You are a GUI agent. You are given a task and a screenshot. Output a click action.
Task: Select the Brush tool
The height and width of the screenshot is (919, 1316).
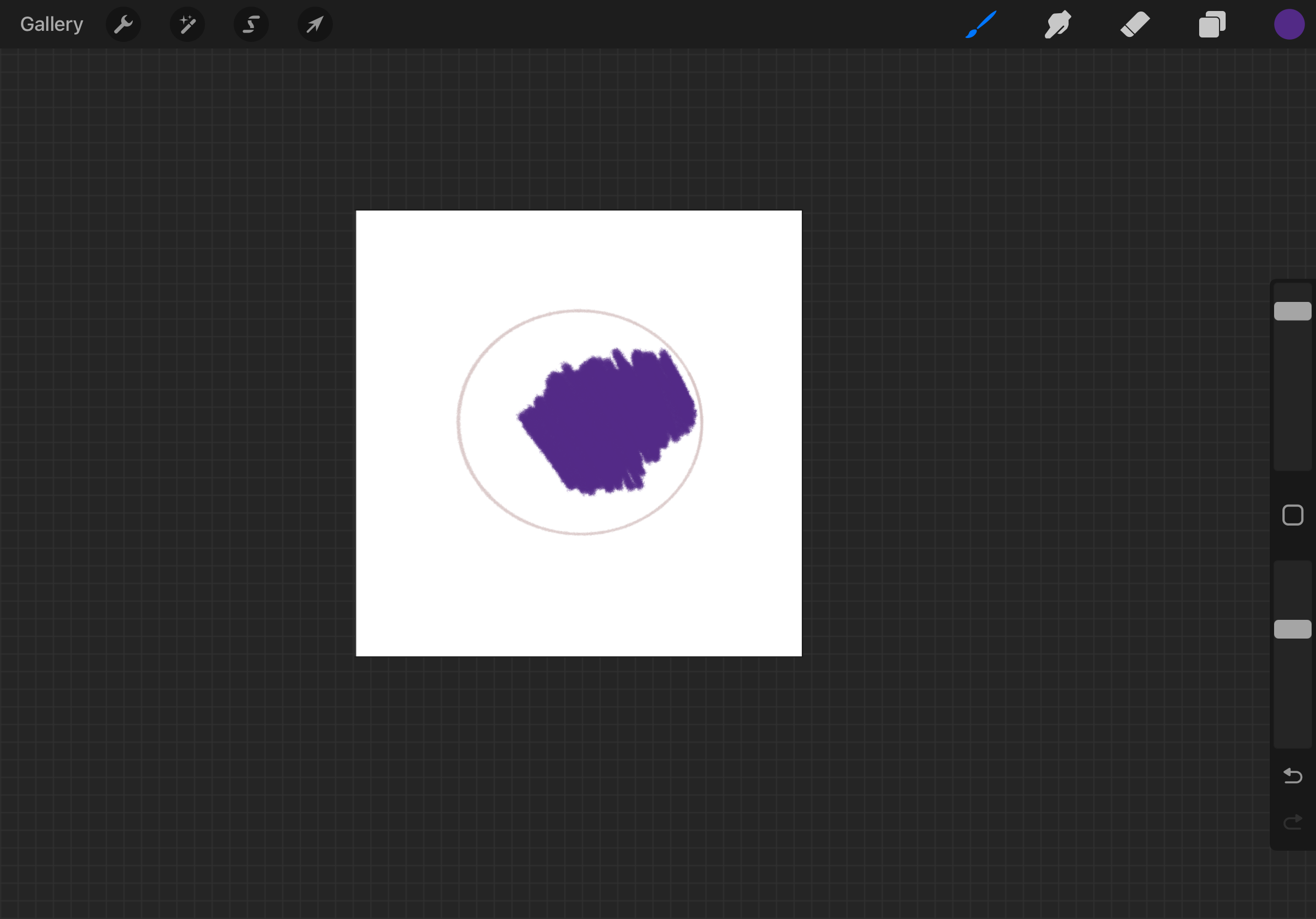tap(981, 25)
